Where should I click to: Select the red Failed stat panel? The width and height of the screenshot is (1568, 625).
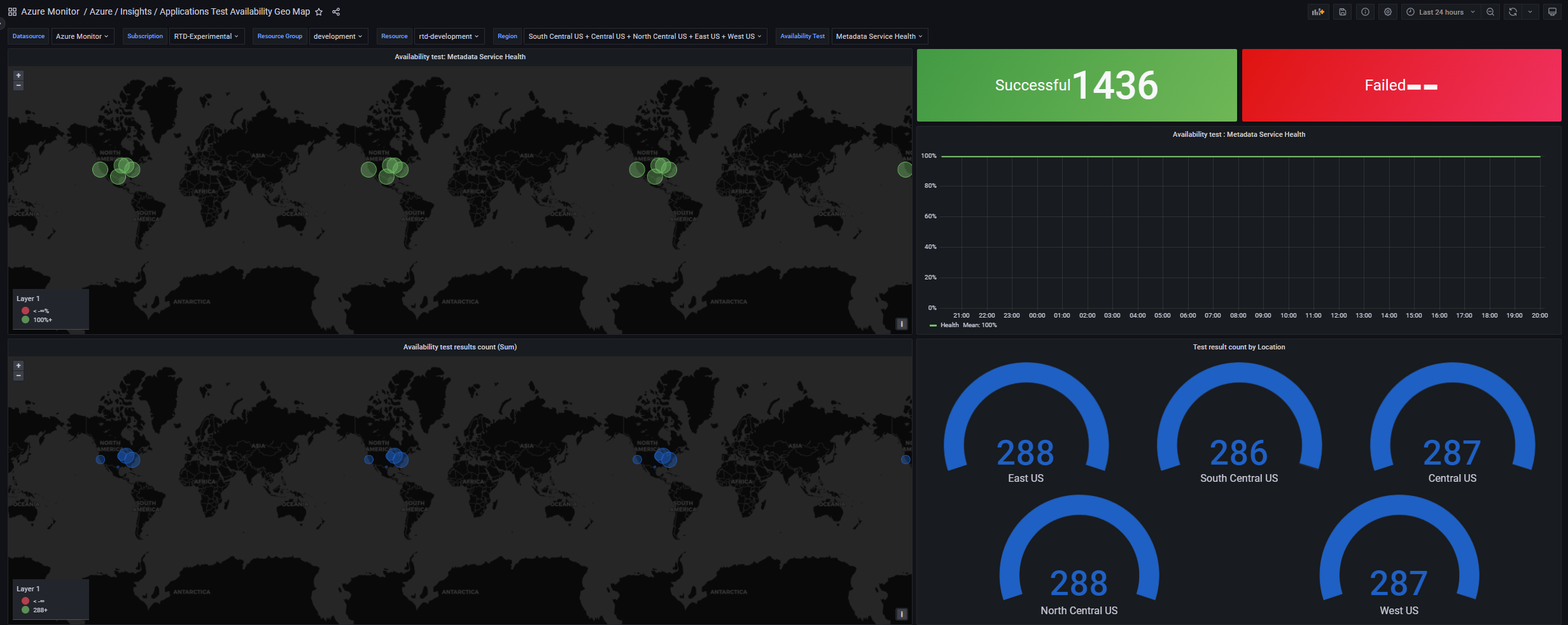coord(1402,85)
